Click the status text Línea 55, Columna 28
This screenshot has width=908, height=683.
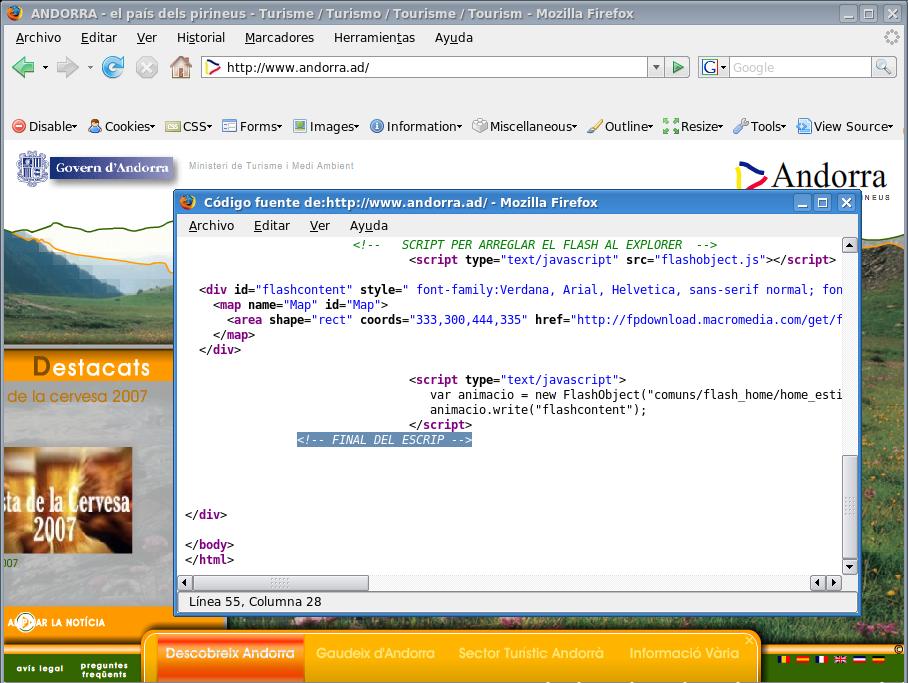coord(255,601)
